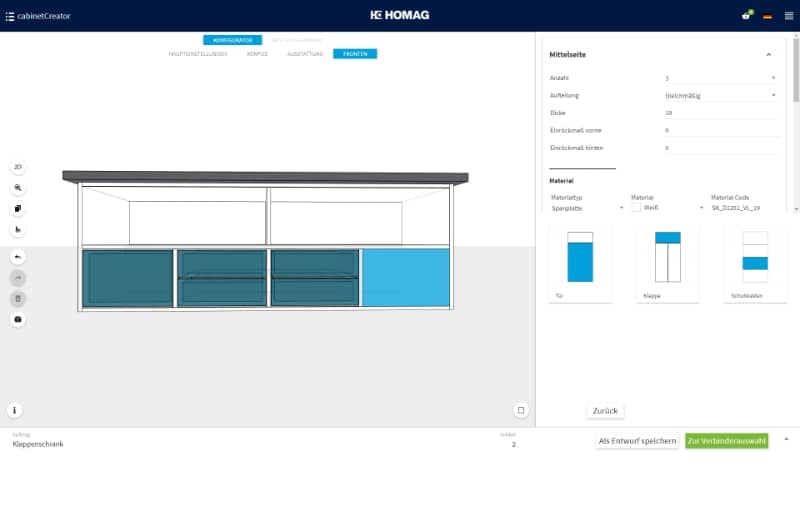Open the Fronten tab
This screenshot has width=800, height=520.
(x=355, y=54)
